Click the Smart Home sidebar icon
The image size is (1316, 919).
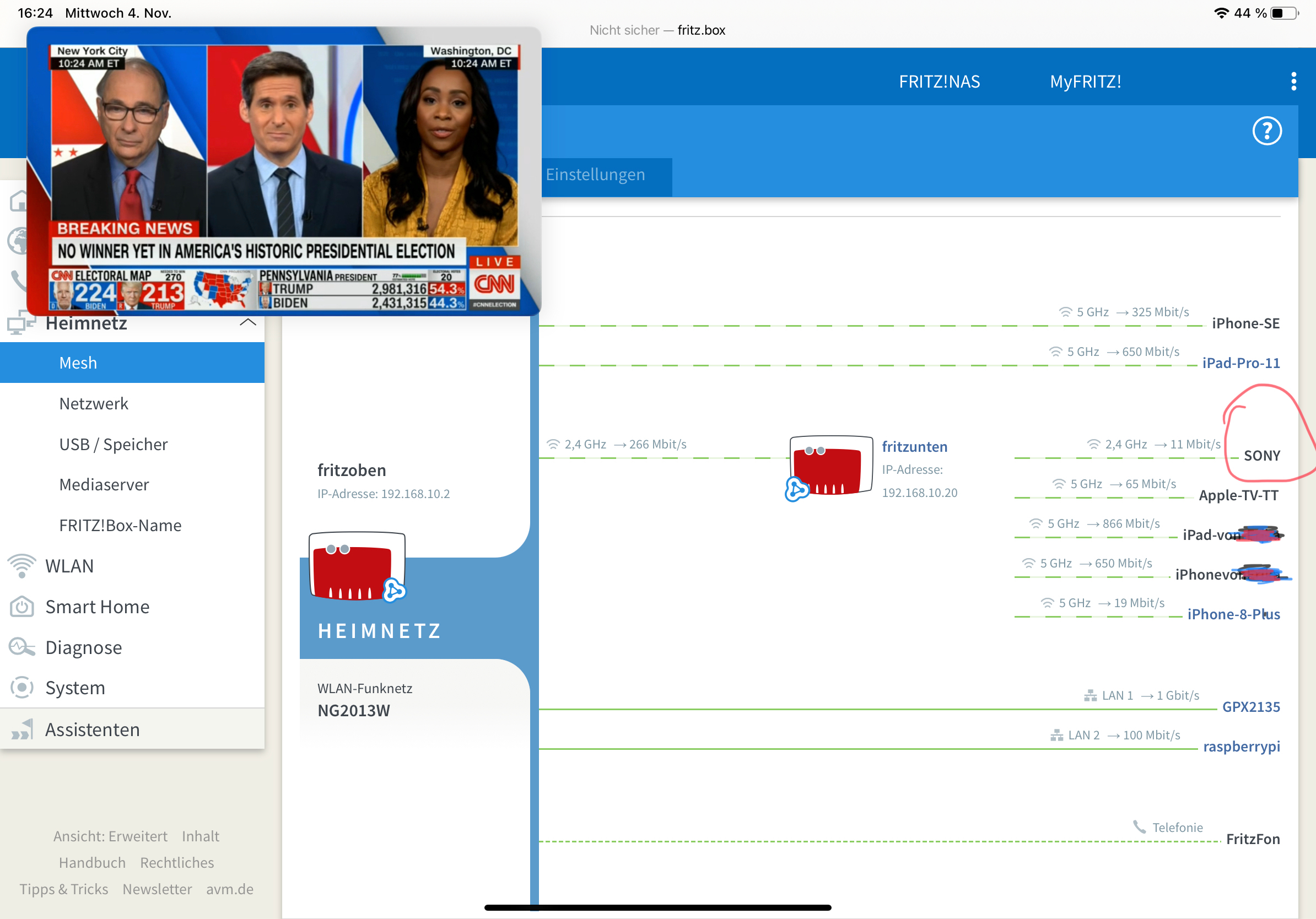coord(22,607)
